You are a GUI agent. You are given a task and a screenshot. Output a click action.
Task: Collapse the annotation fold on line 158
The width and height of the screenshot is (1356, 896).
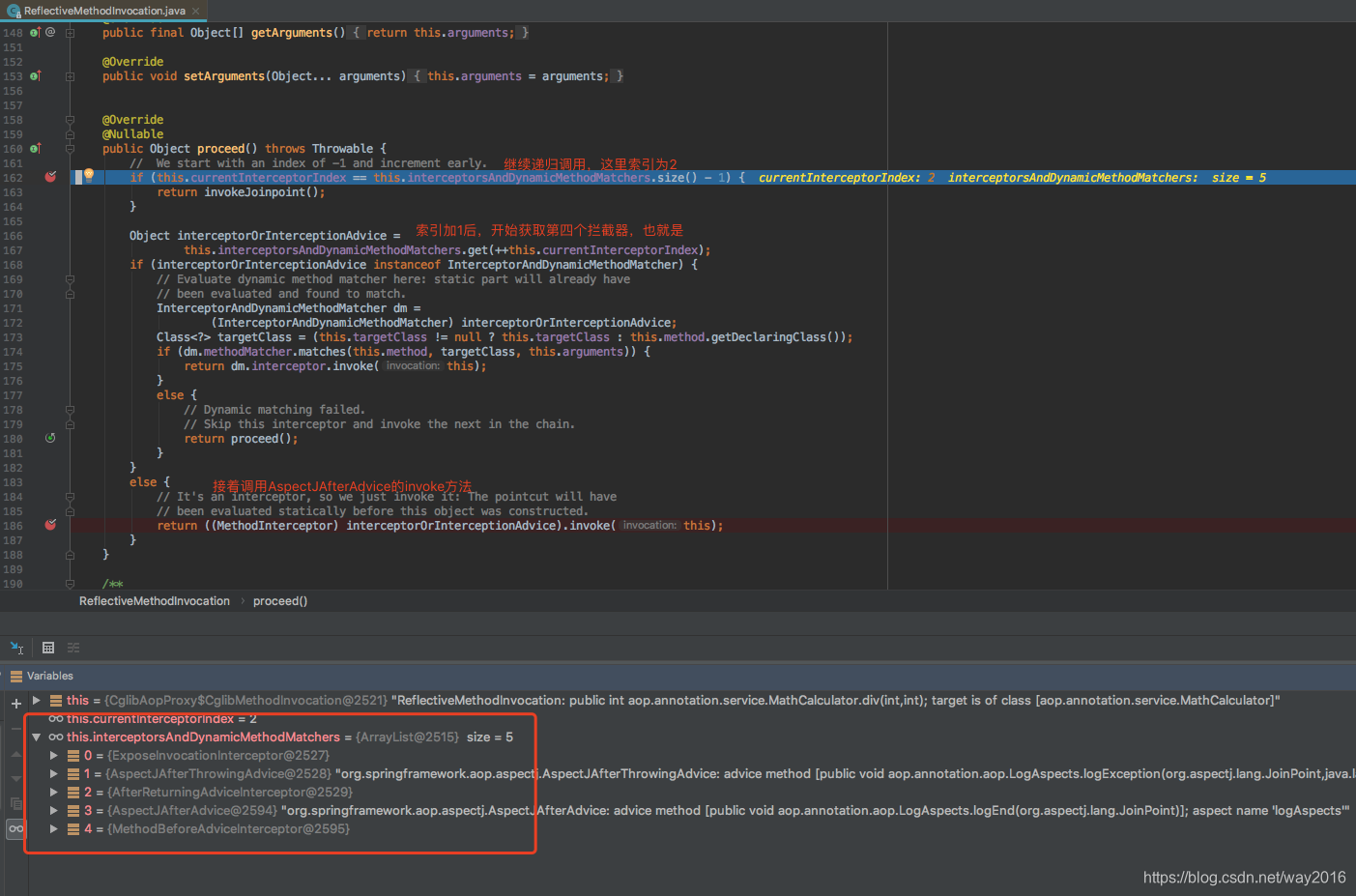(70, 120)
